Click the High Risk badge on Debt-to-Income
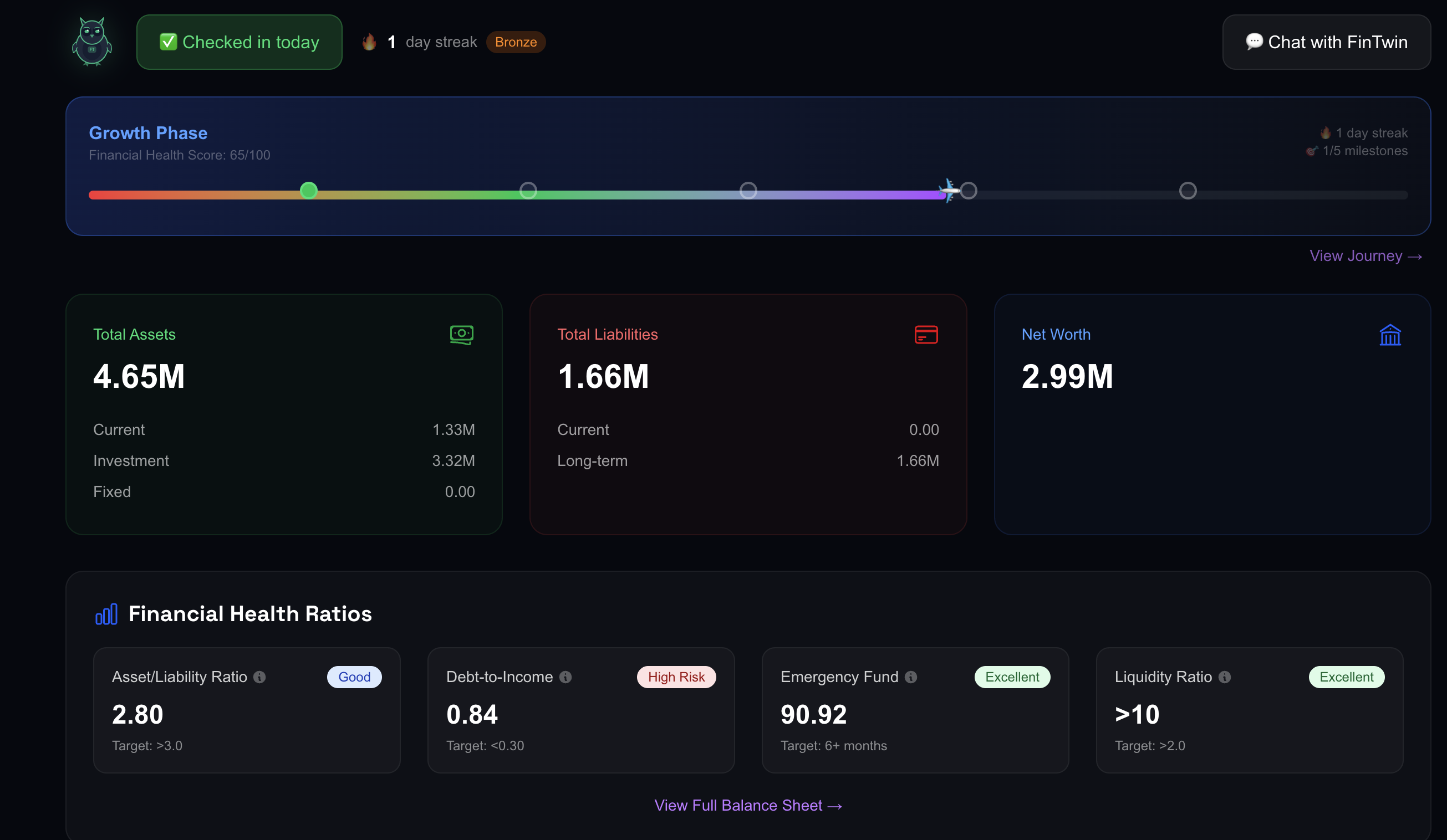The width and height of the screenshot is (1447, 840). [676, 677]
